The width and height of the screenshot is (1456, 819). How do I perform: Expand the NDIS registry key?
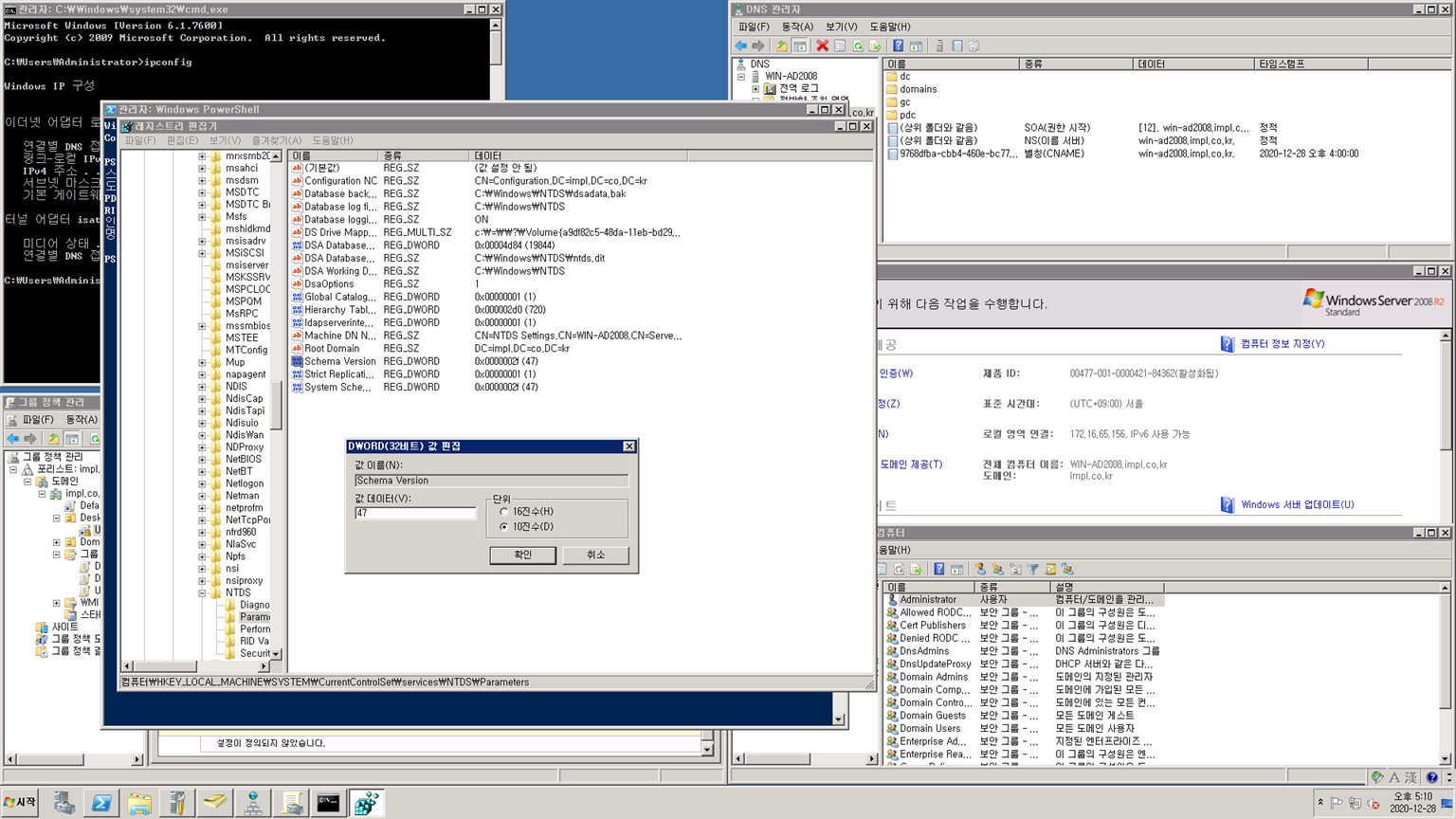coord(202,387)
